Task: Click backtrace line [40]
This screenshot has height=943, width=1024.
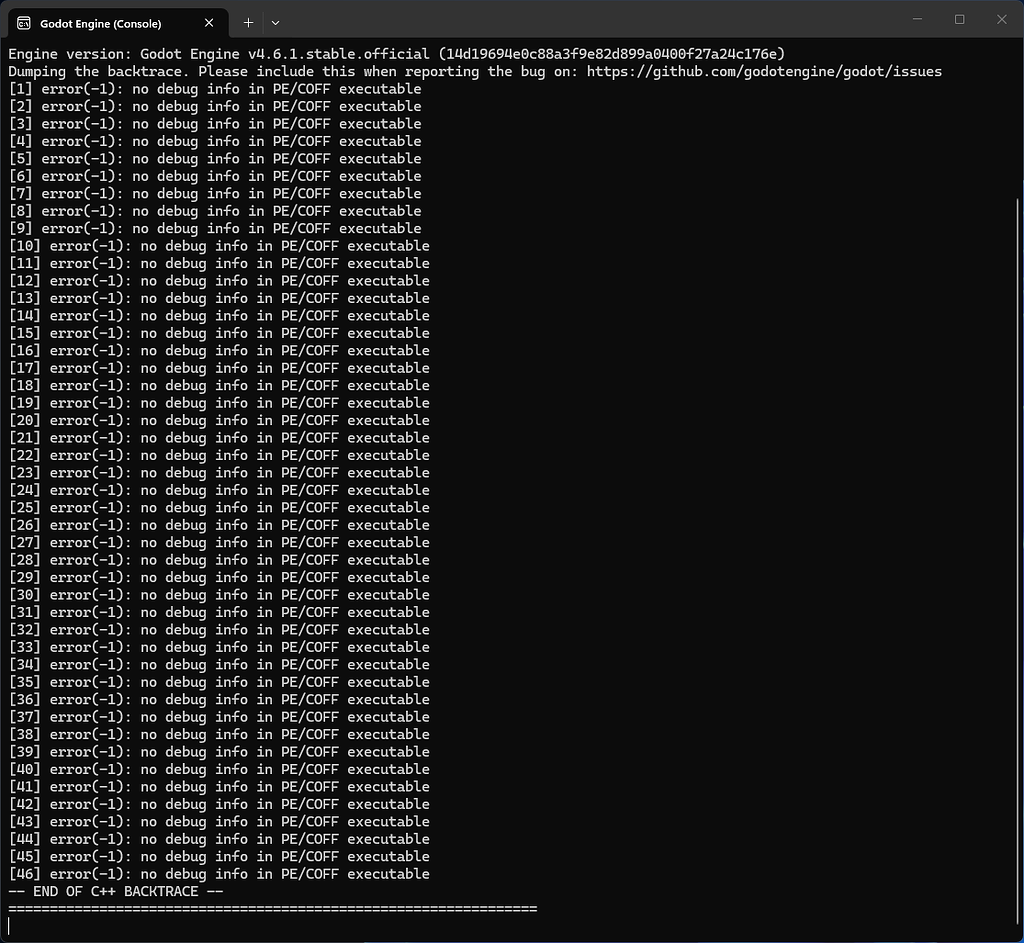Action: coord(219,770)
